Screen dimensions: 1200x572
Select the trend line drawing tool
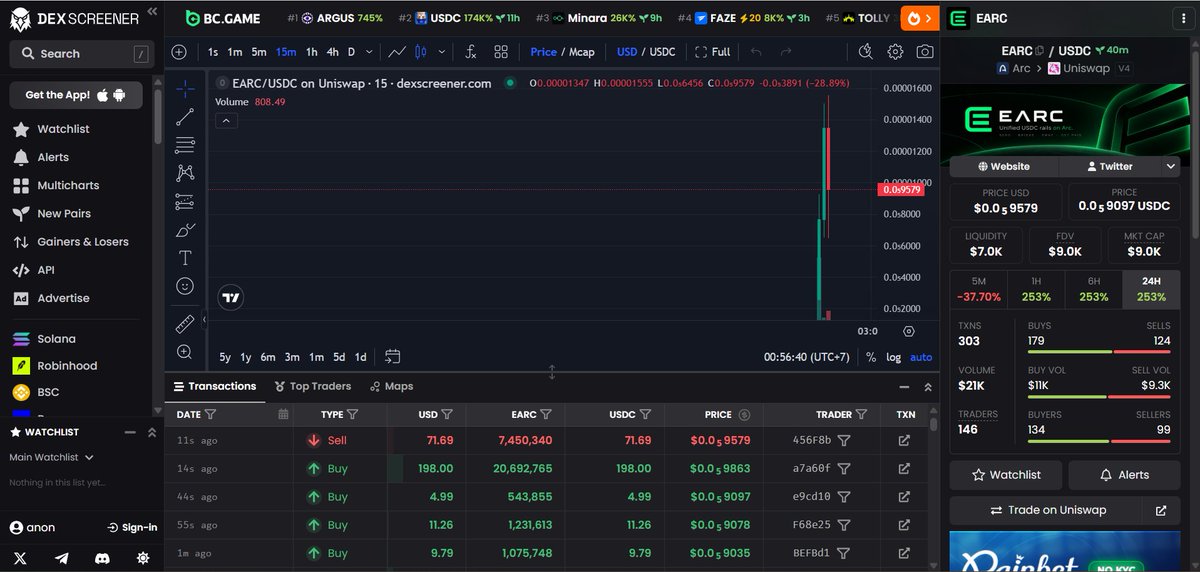pos(185,117)
